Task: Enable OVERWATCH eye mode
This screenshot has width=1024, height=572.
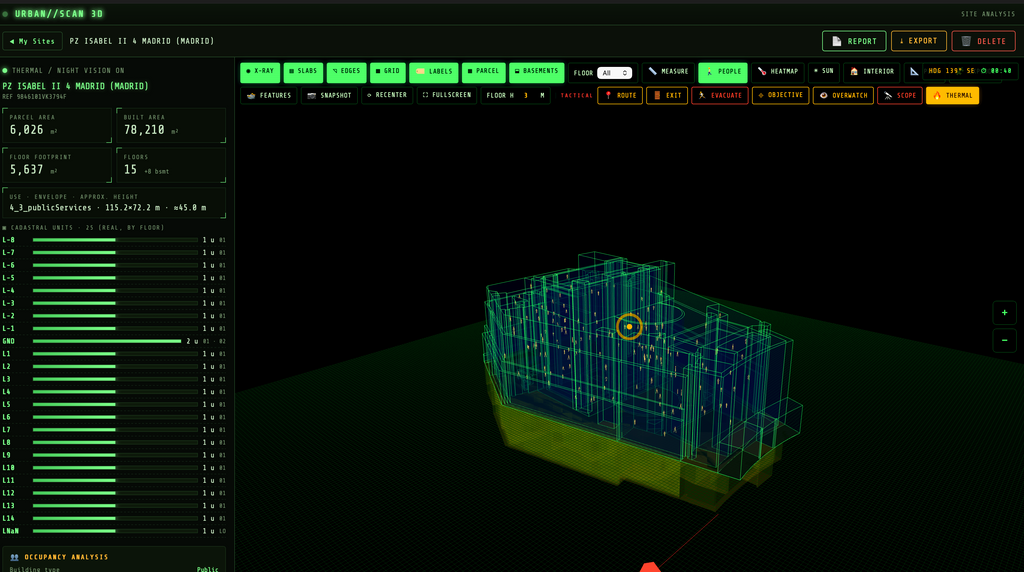Action: pos(843,95)
